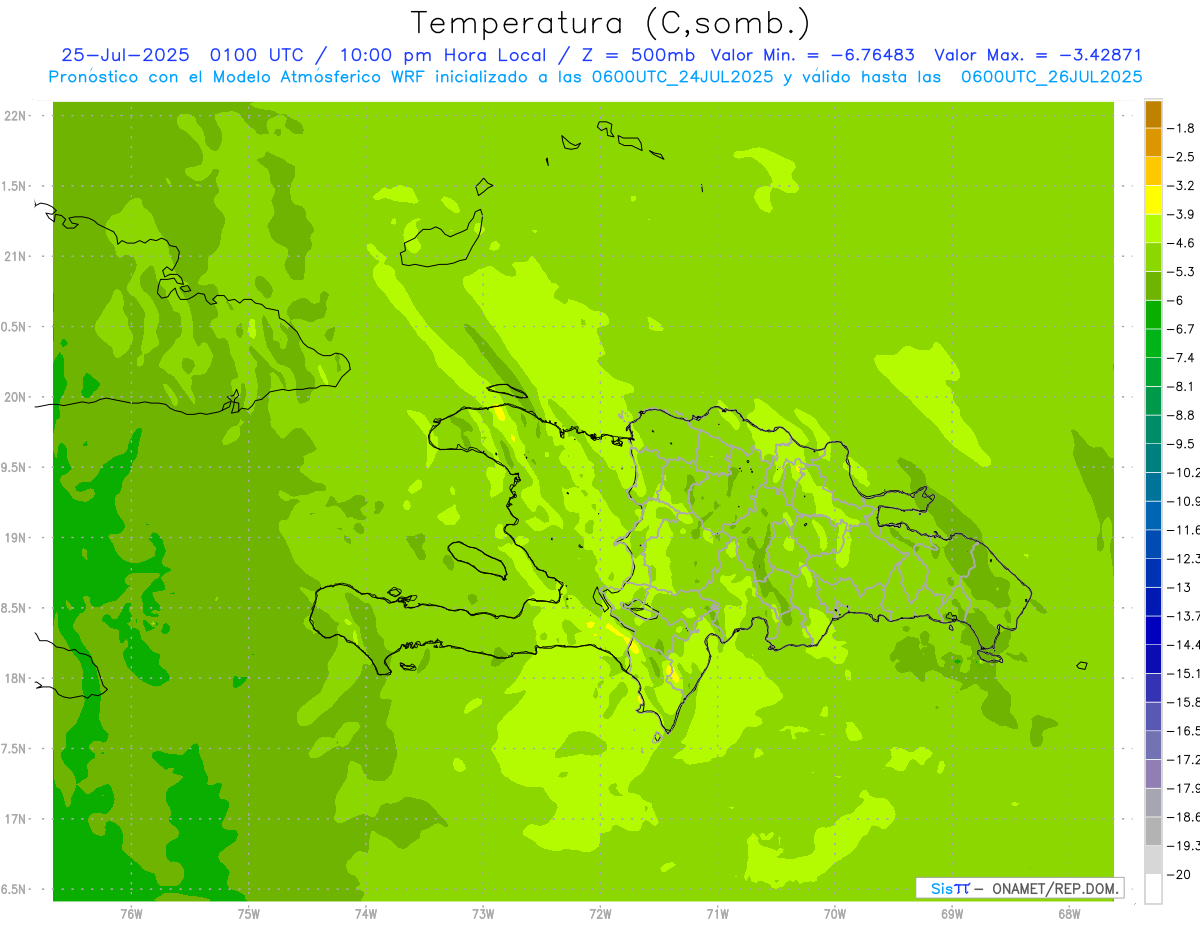This screenshot has width=1200, height=927.
Task: Click the '-5.3' legend value
Action: click(x=1183, y=271)
